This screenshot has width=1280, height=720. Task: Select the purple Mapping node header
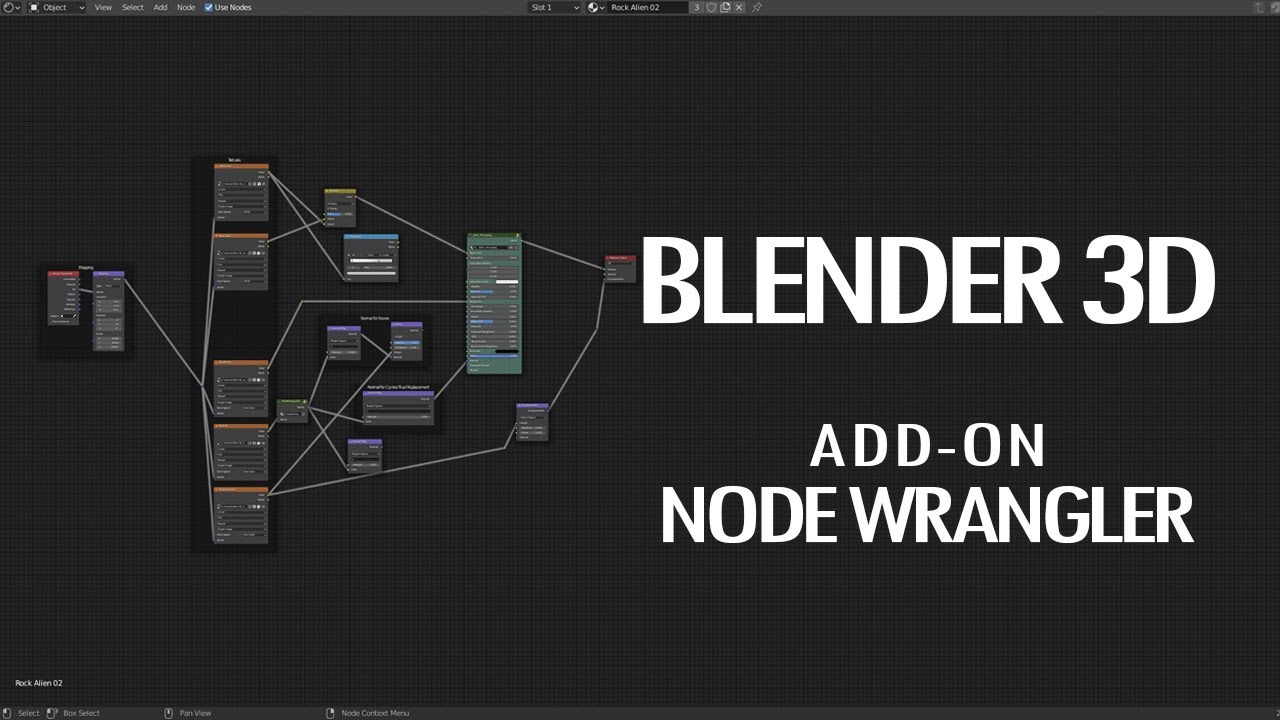108,273
